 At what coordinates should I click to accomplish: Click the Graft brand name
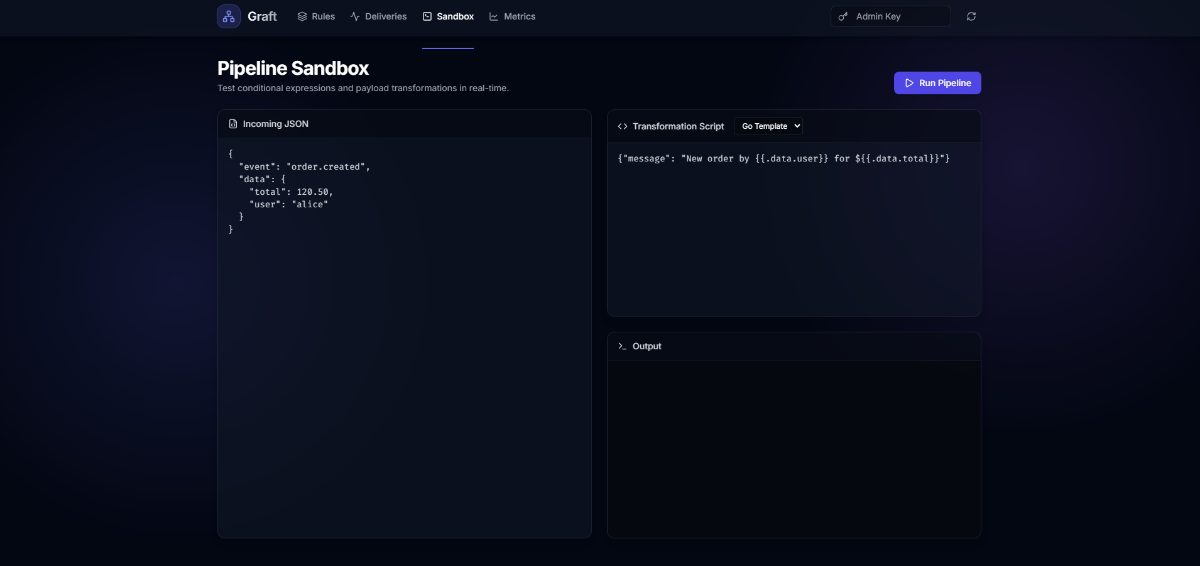(262, 16)
